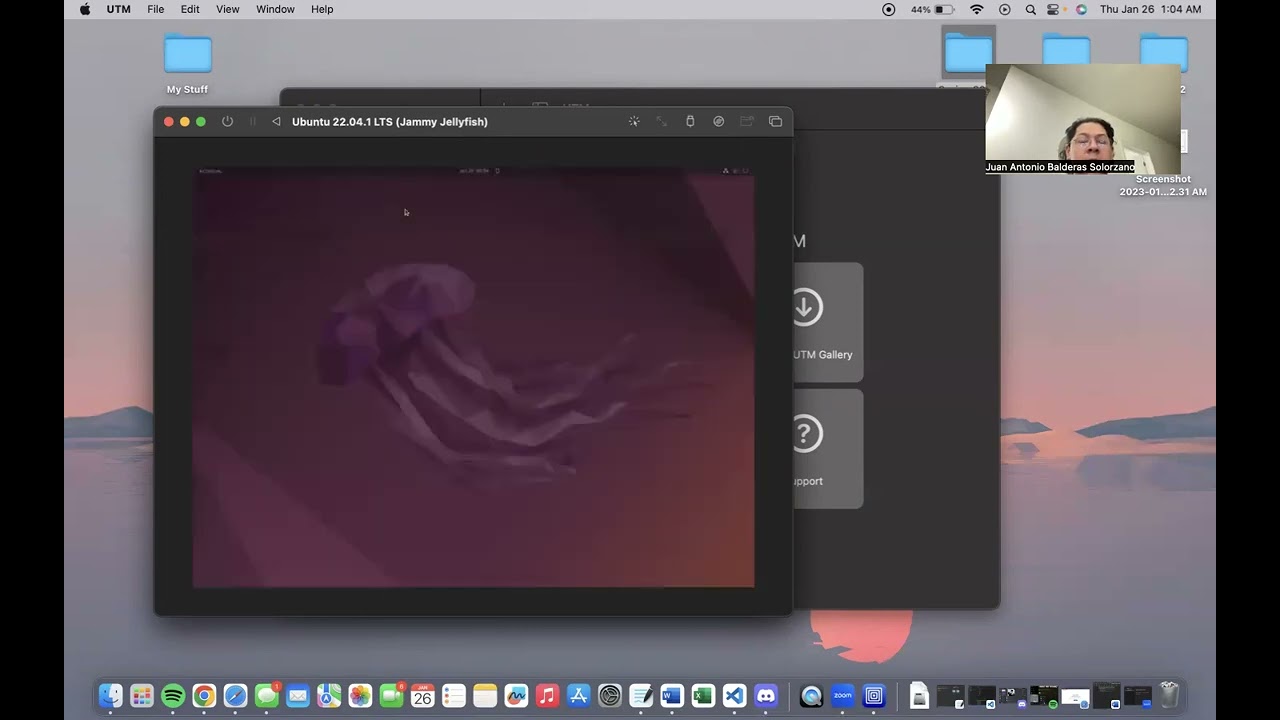
Task: Open Freeform from the dock
Action: tap(516, 695)
